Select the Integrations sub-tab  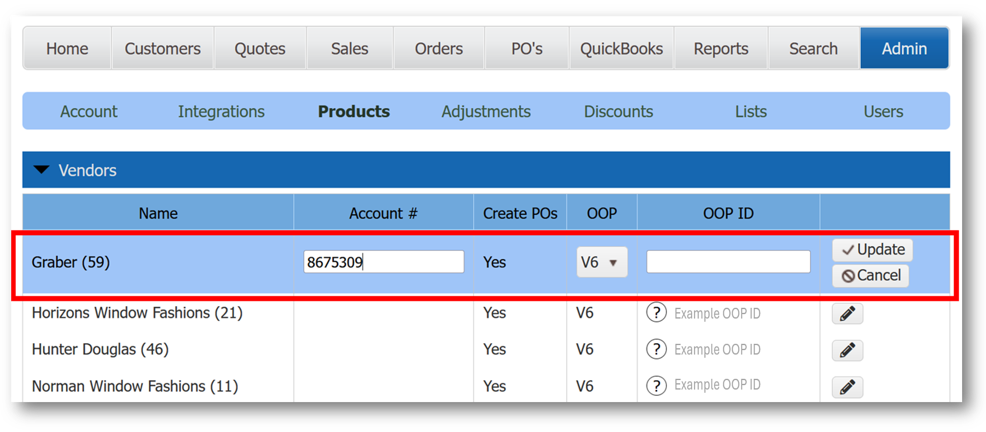pyautogui.click(x=221, y=111)
